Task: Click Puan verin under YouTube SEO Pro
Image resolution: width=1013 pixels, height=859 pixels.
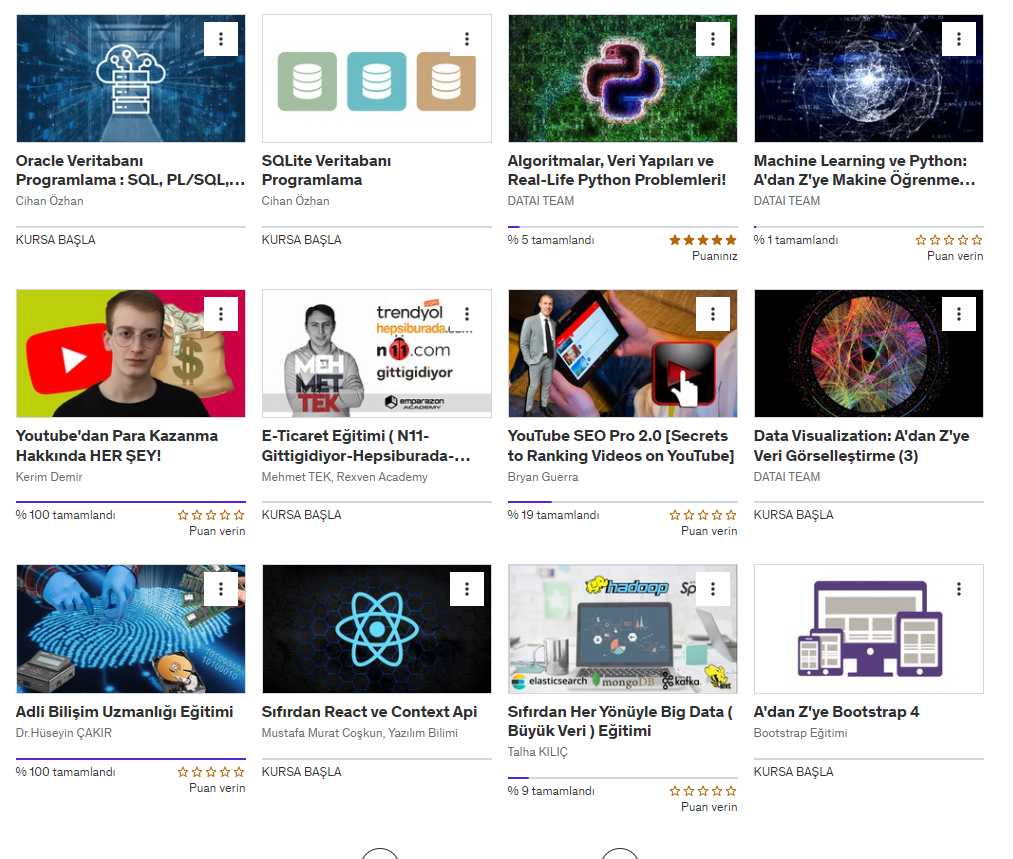Action: 709,531
